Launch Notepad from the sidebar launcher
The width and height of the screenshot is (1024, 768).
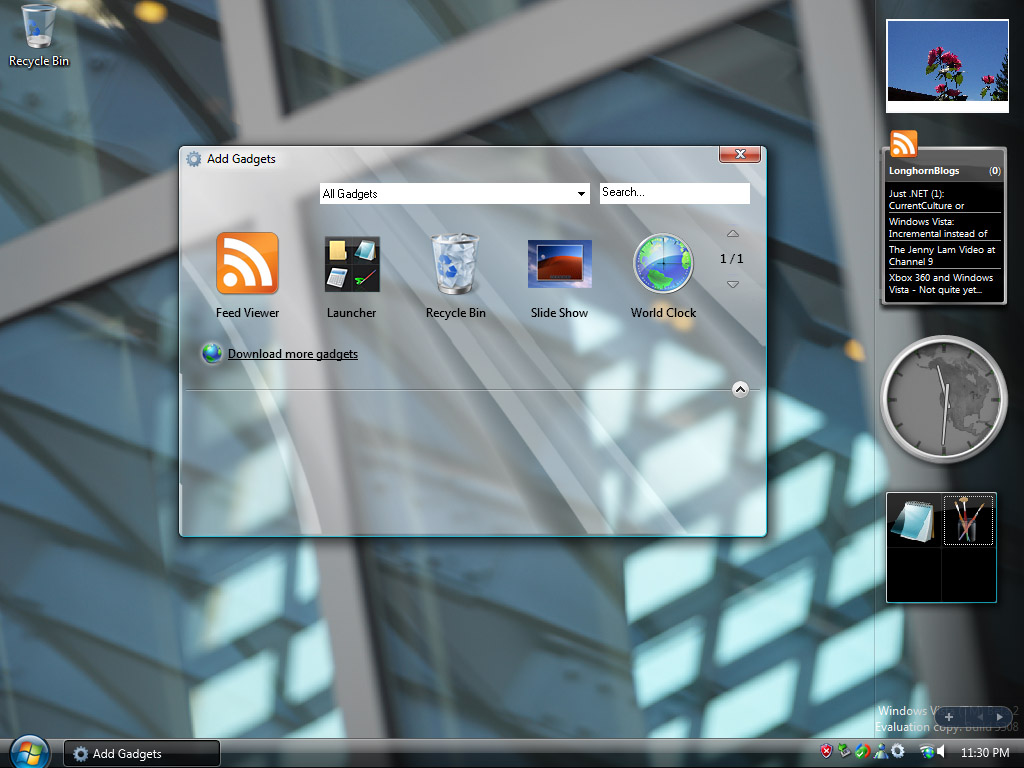[x=914, y=520]
